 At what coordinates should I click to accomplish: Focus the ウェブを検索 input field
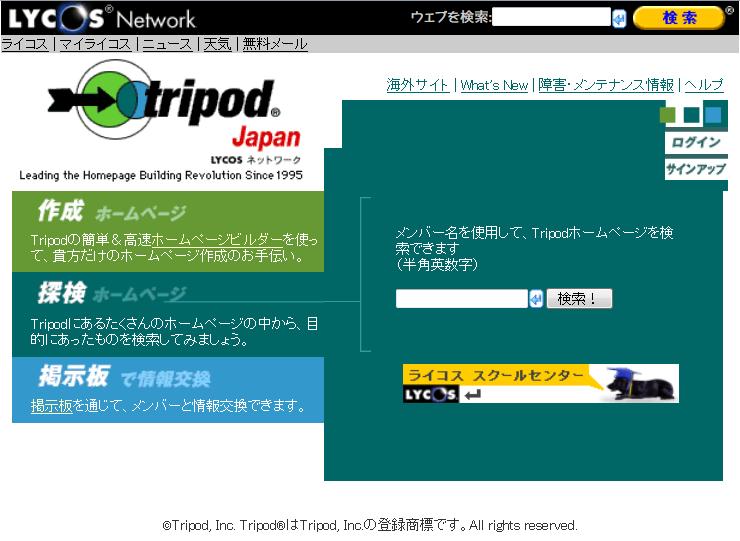[551, 17]
